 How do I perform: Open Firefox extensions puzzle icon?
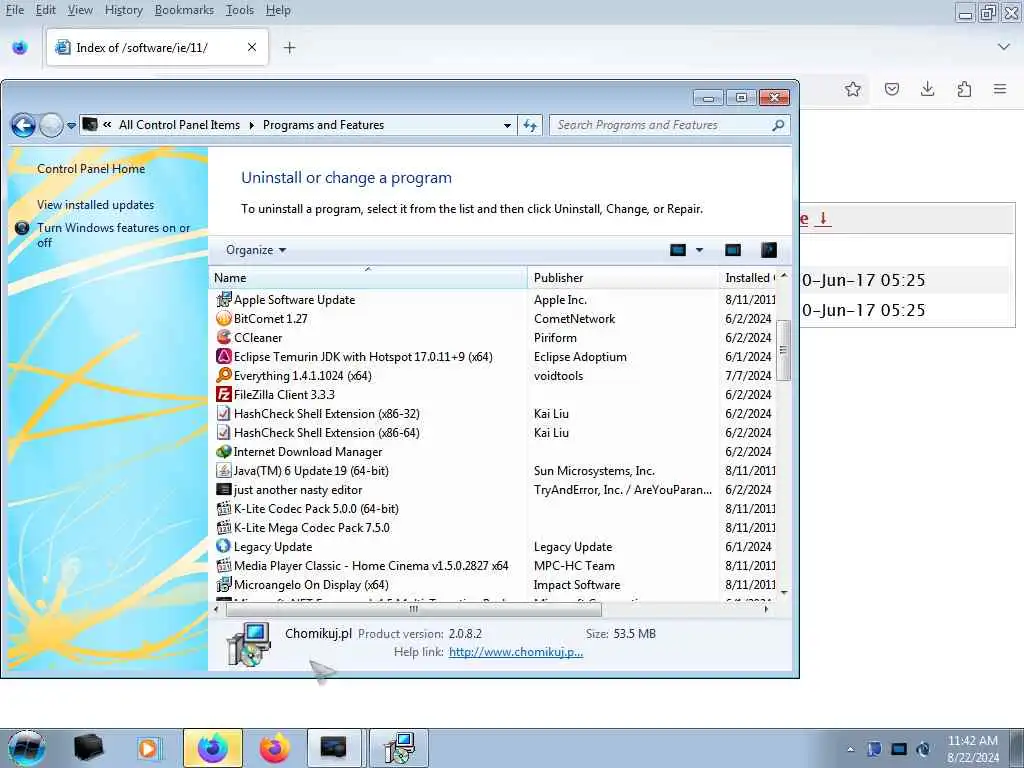pos(964,89)
